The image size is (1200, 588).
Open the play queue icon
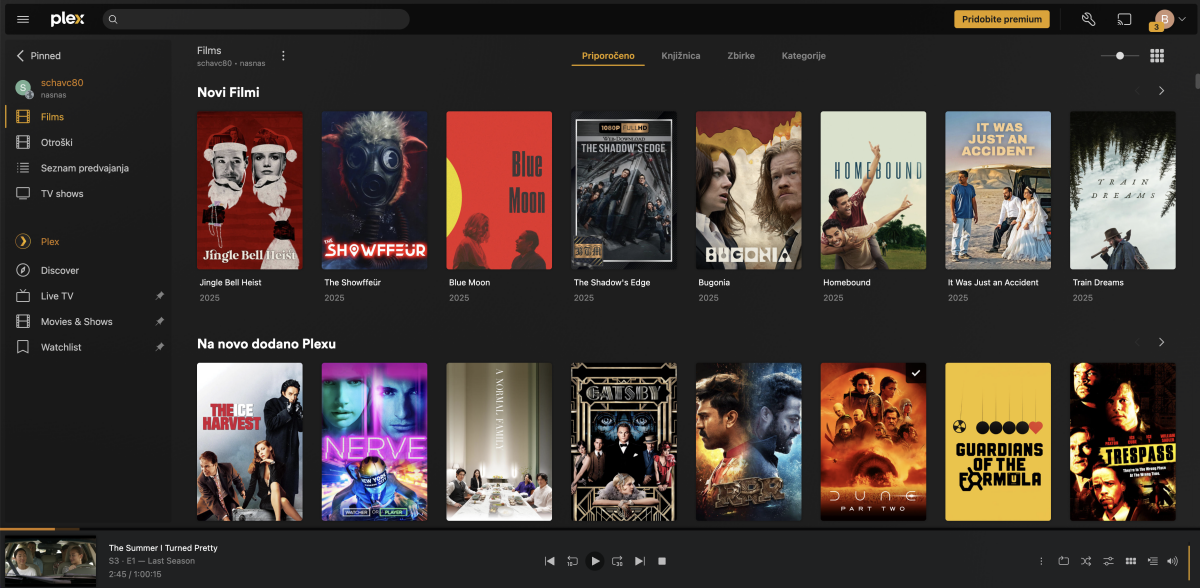tap(1152, 561)
